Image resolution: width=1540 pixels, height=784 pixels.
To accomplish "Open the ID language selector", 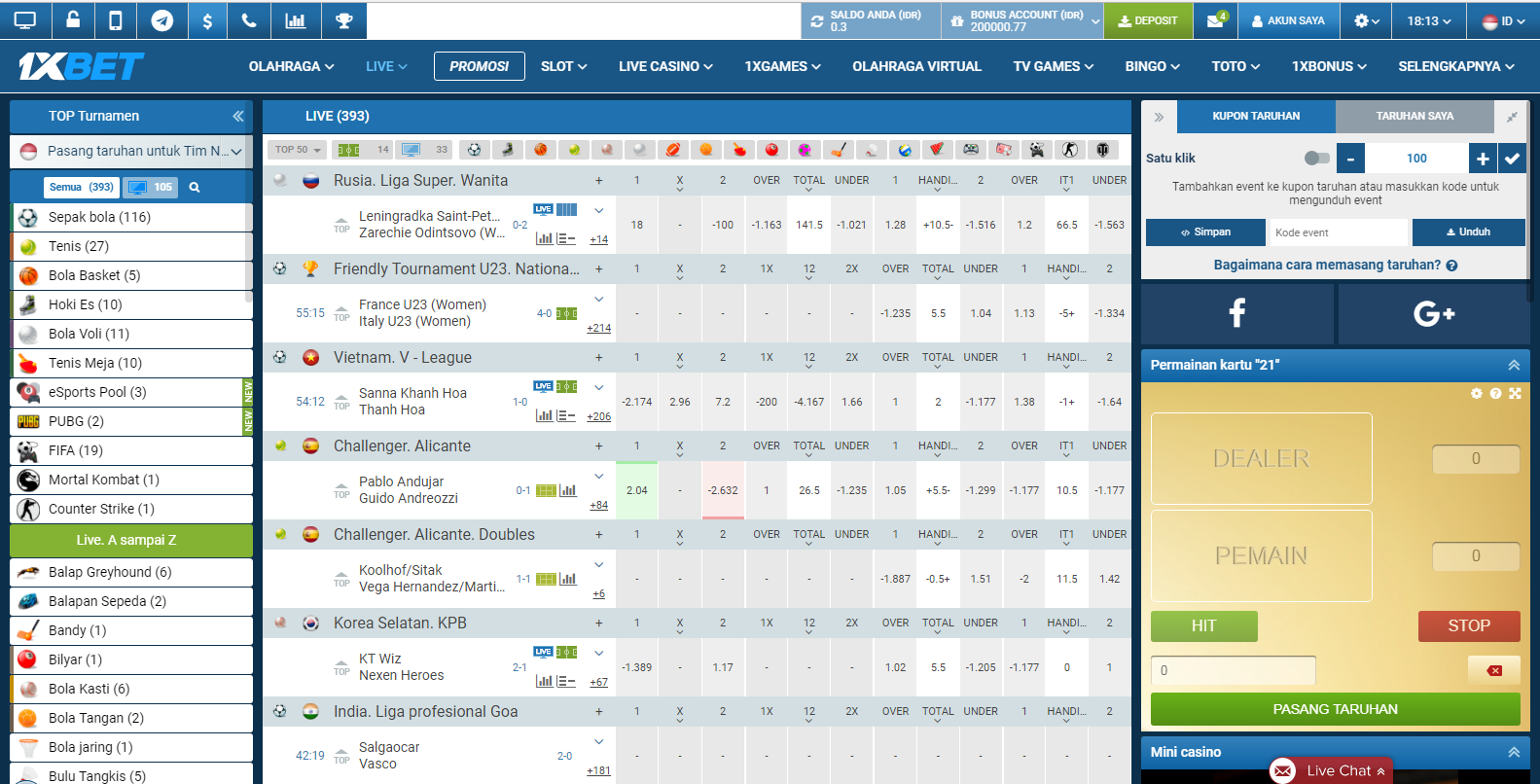I will (1503, 20).
